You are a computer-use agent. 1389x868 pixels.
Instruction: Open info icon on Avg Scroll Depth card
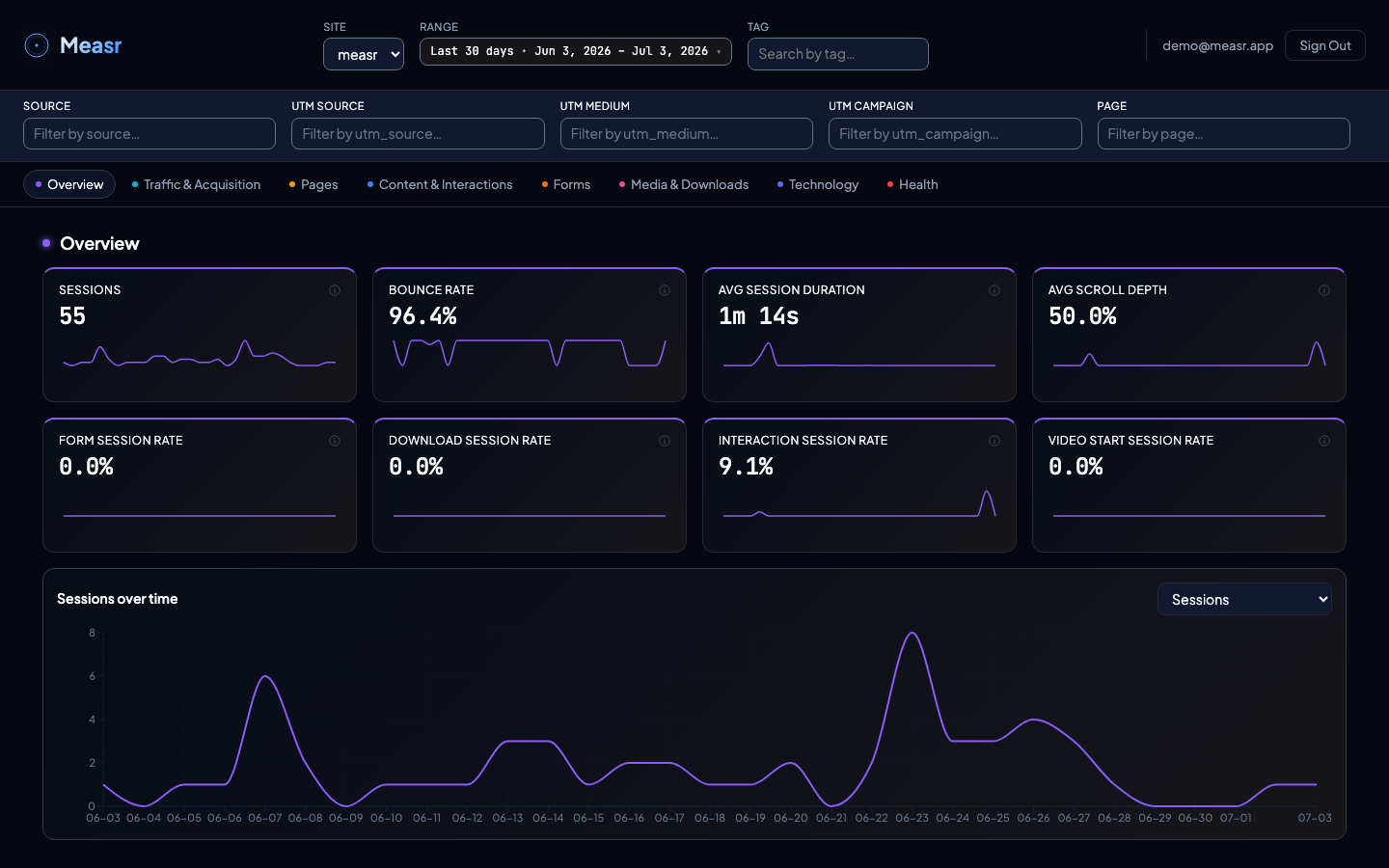(x=1324, y=290)
